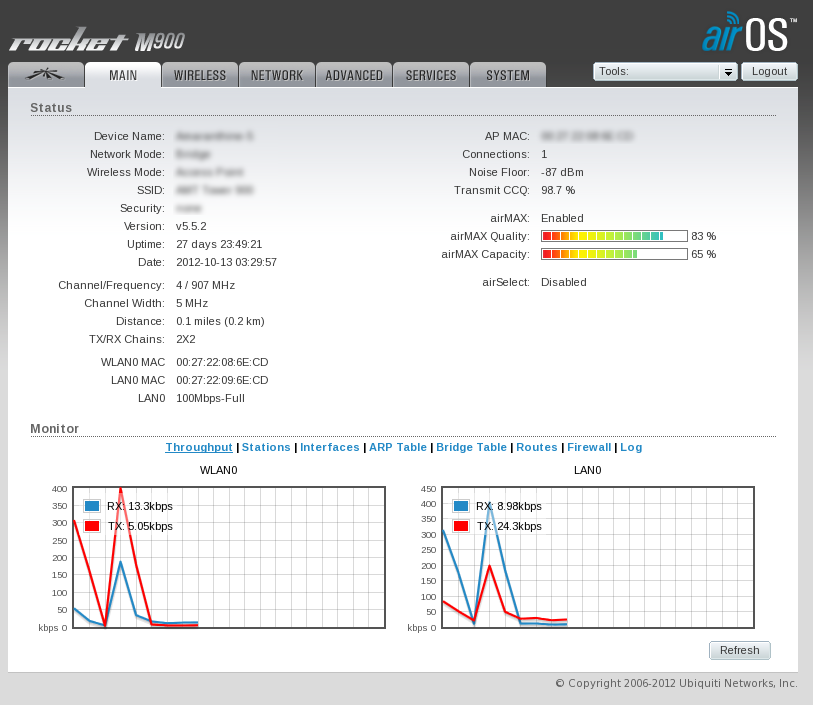This screenshot has height=705, width=813.
Task: Select the SYSTEM tab
Action: 508,75
